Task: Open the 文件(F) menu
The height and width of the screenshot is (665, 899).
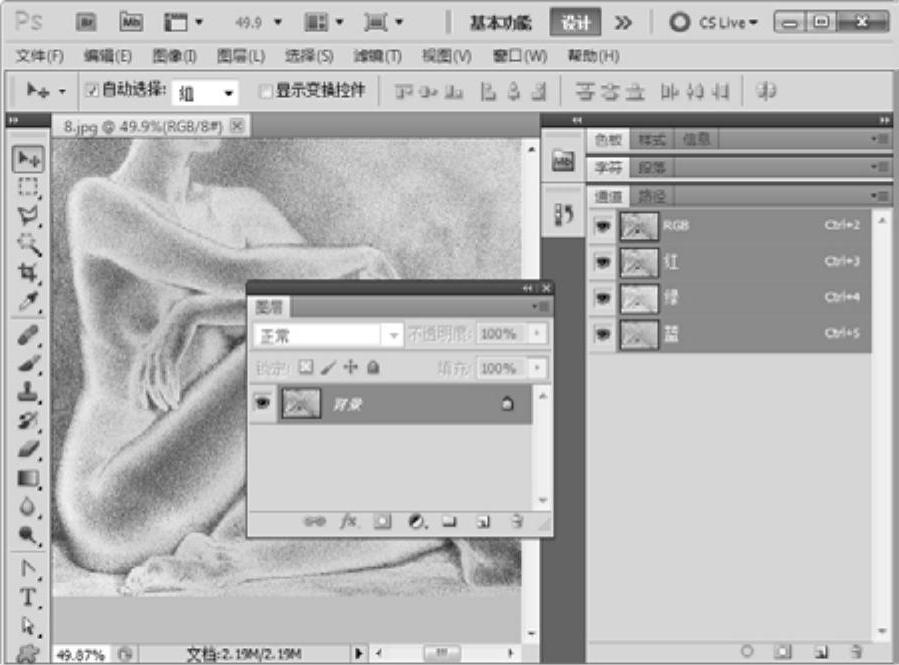Action: 40,56
